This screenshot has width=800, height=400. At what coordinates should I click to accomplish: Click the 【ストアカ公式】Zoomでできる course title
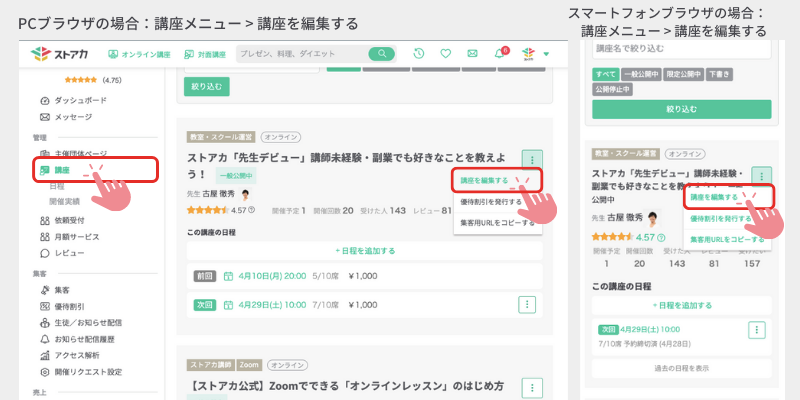(346, 384)
